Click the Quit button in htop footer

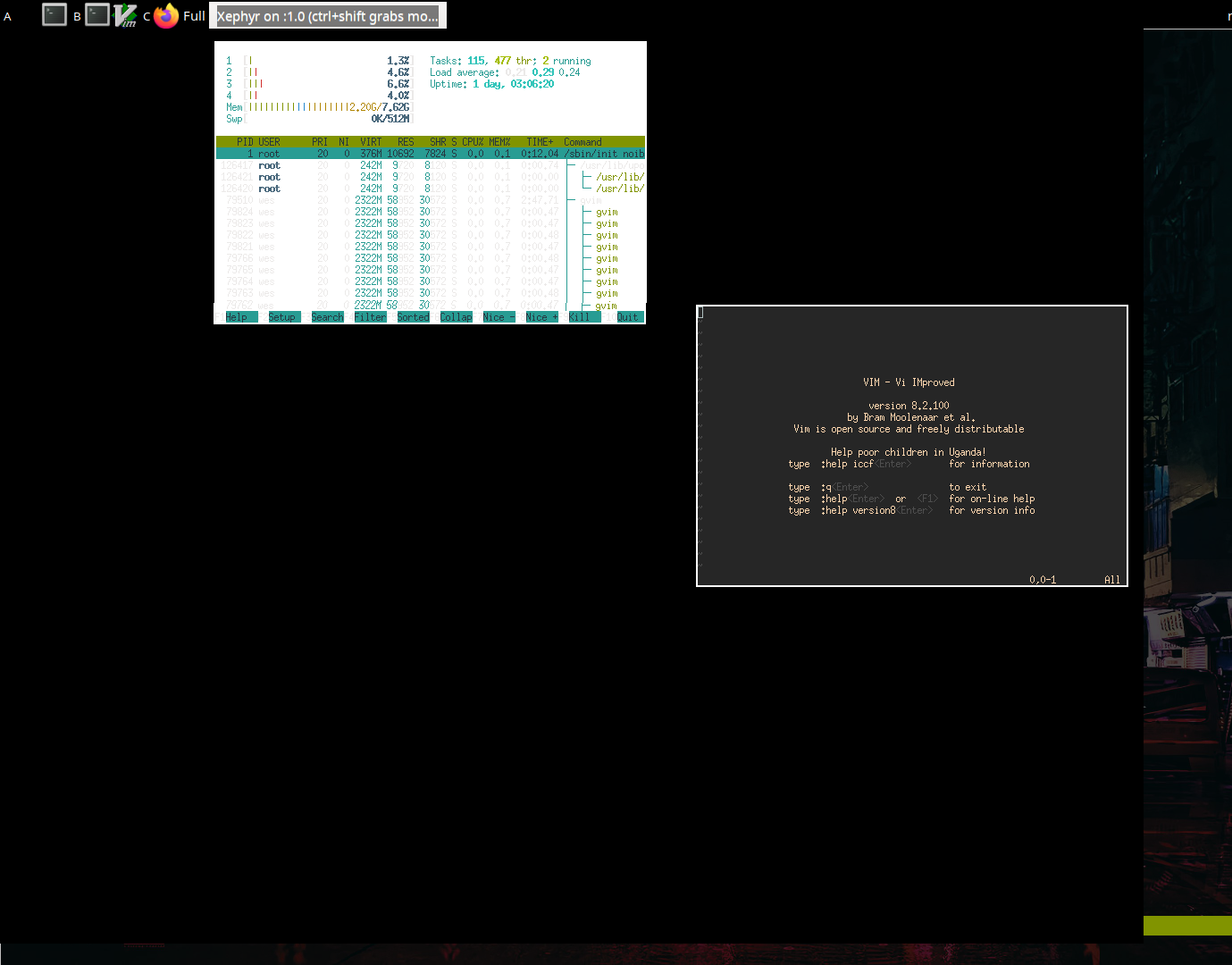(x=628, y=317)
